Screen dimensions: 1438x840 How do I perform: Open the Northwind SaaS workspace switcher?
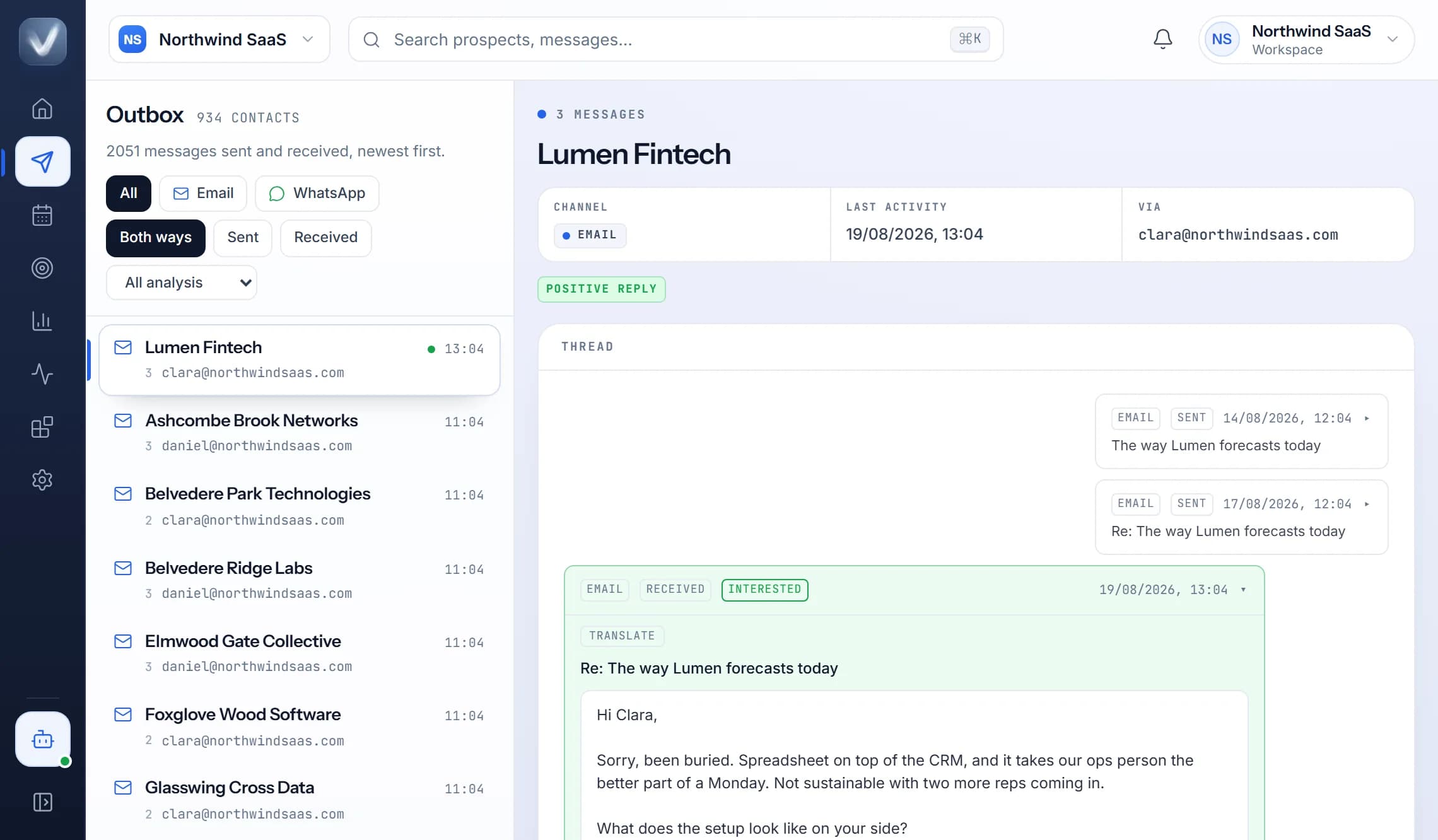pyautogui.click(x=219, y=39)
